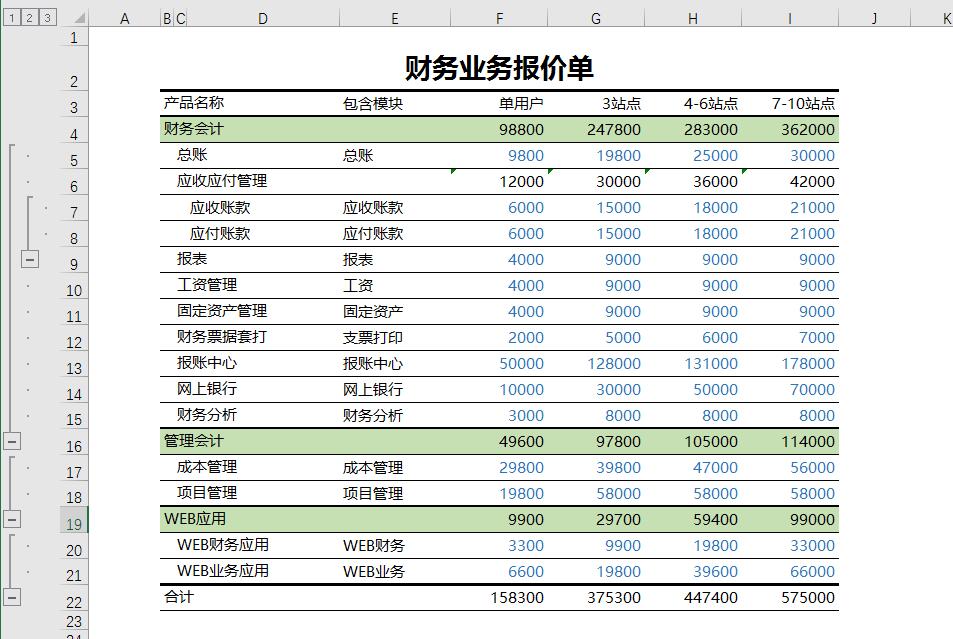
Task: Select the row 4 header
Action: (75, 129)
